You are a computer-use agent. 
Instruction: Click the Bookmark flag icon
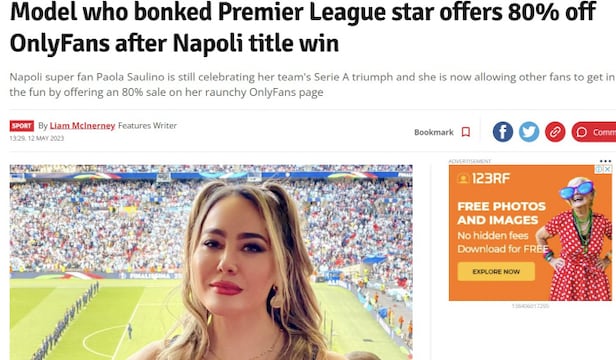point(466,132)
